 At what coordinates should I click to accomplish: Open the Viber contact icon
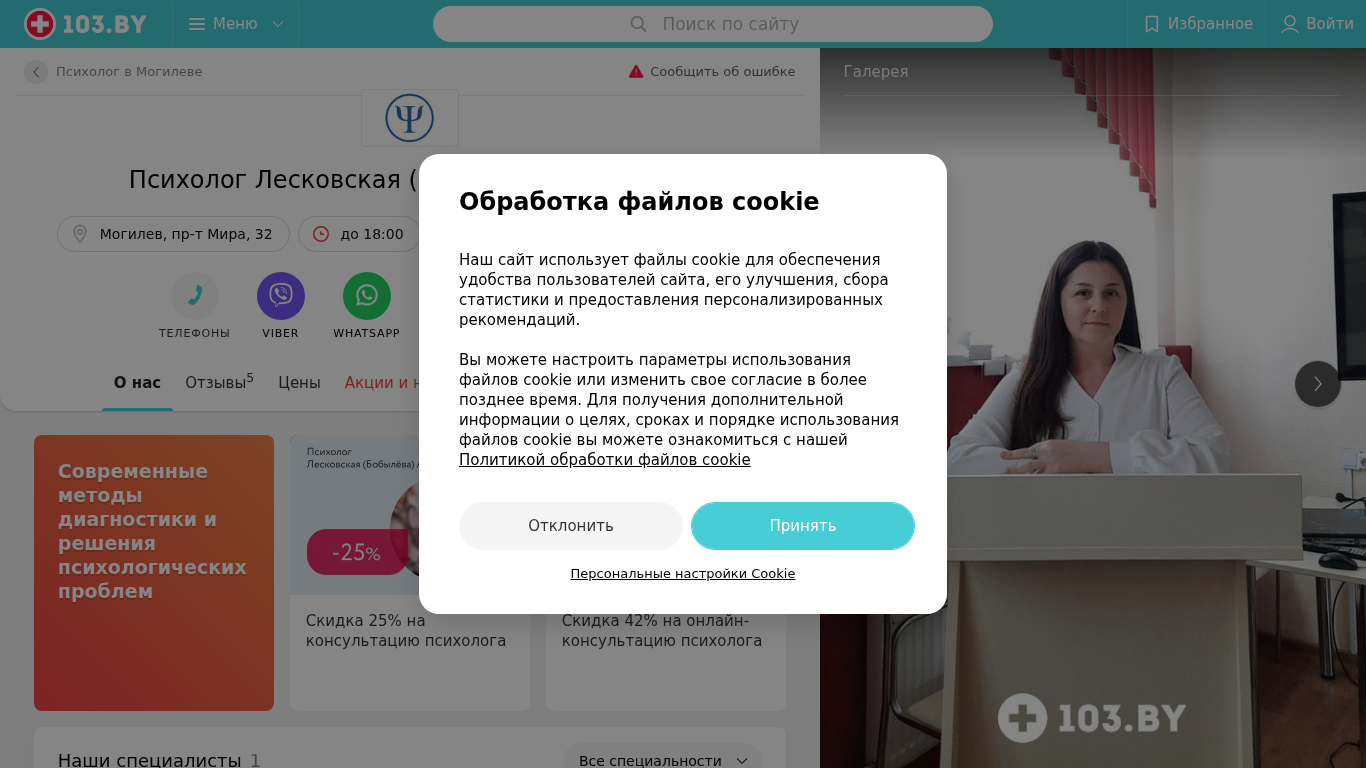[x=281, y=296]
